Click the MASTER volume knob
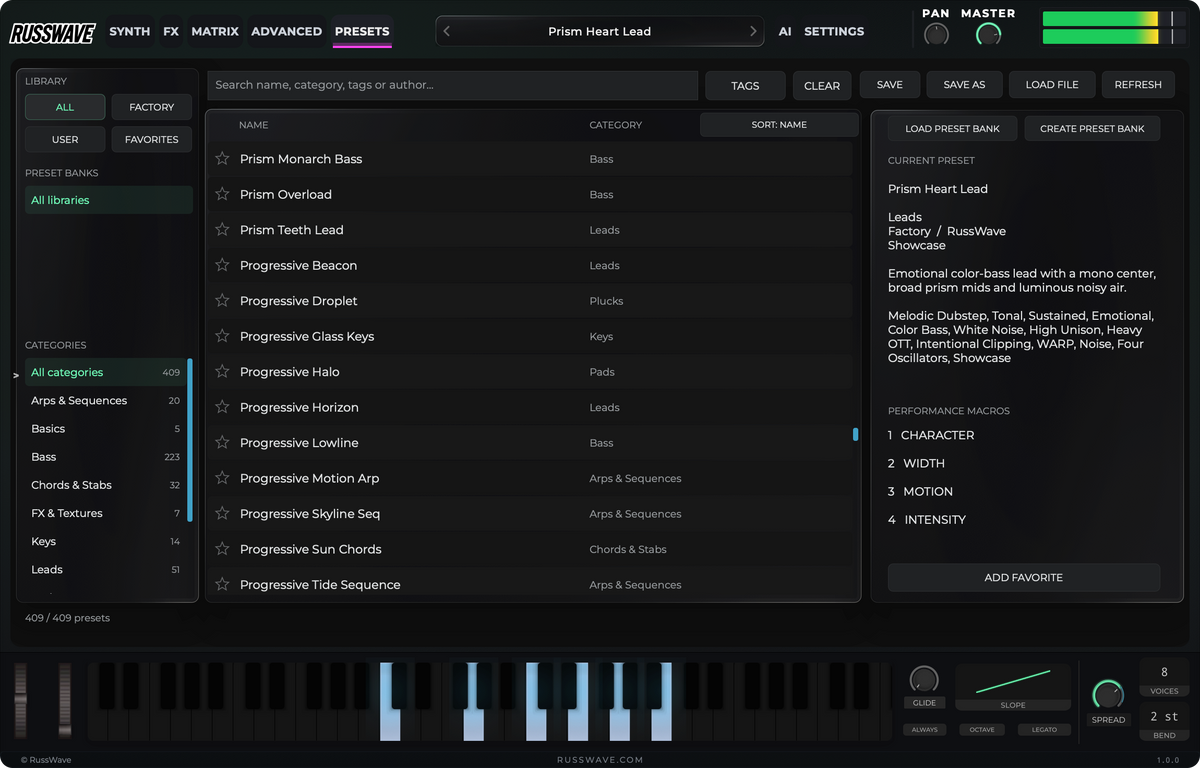1200x768 pixels. click(x=988, y=35)
